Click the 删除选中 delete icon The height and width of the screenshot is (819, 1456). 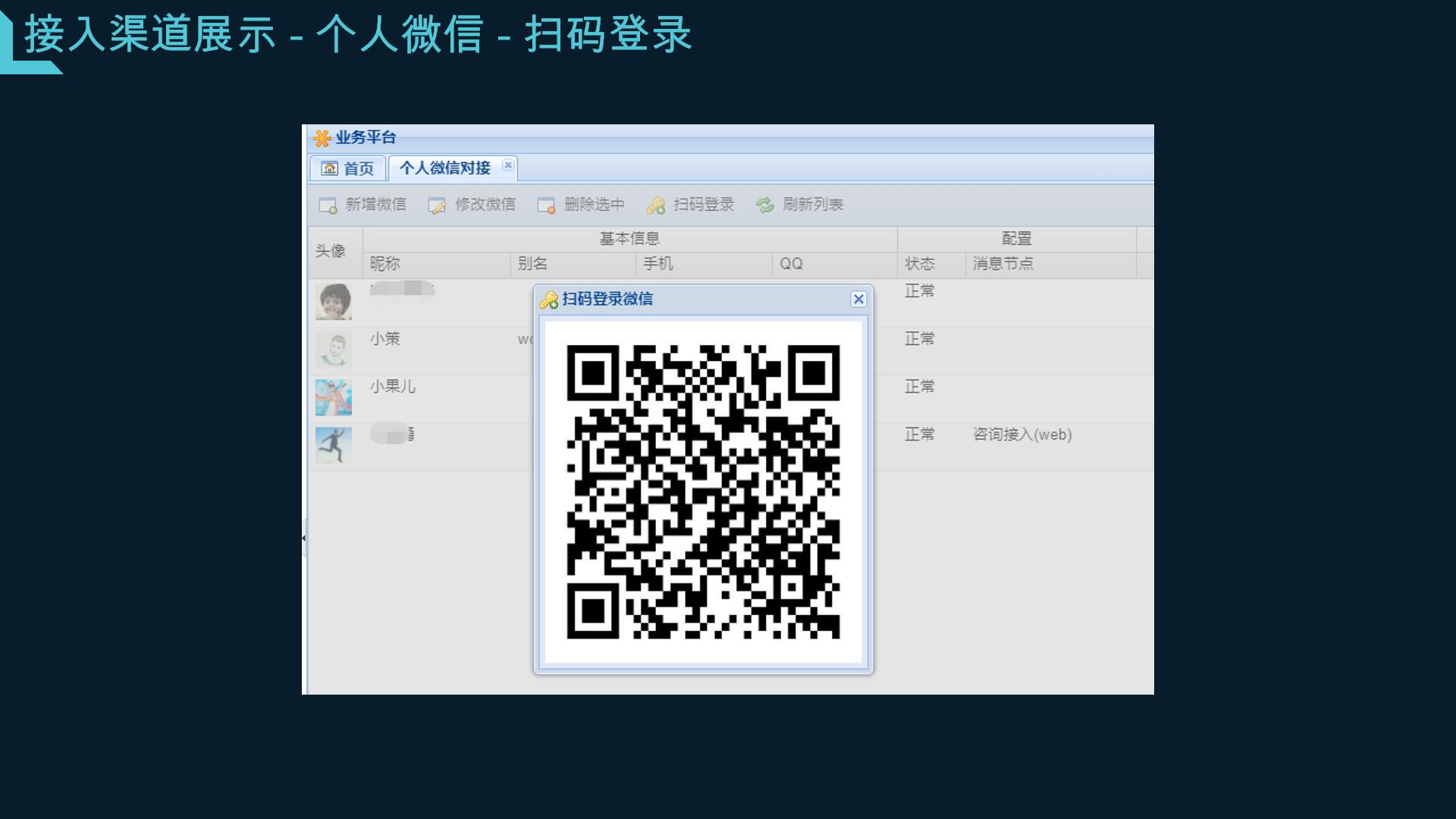coord(546,206)
